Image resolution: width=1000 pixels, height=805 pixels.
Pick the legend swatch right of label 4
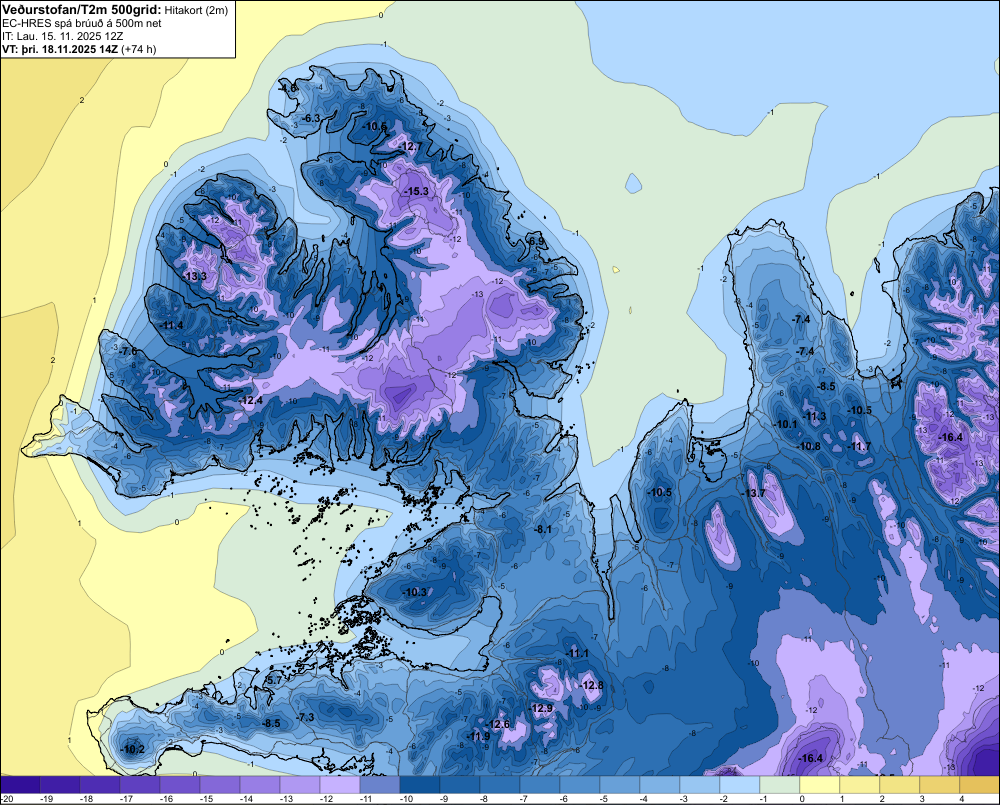click(980, 785)
